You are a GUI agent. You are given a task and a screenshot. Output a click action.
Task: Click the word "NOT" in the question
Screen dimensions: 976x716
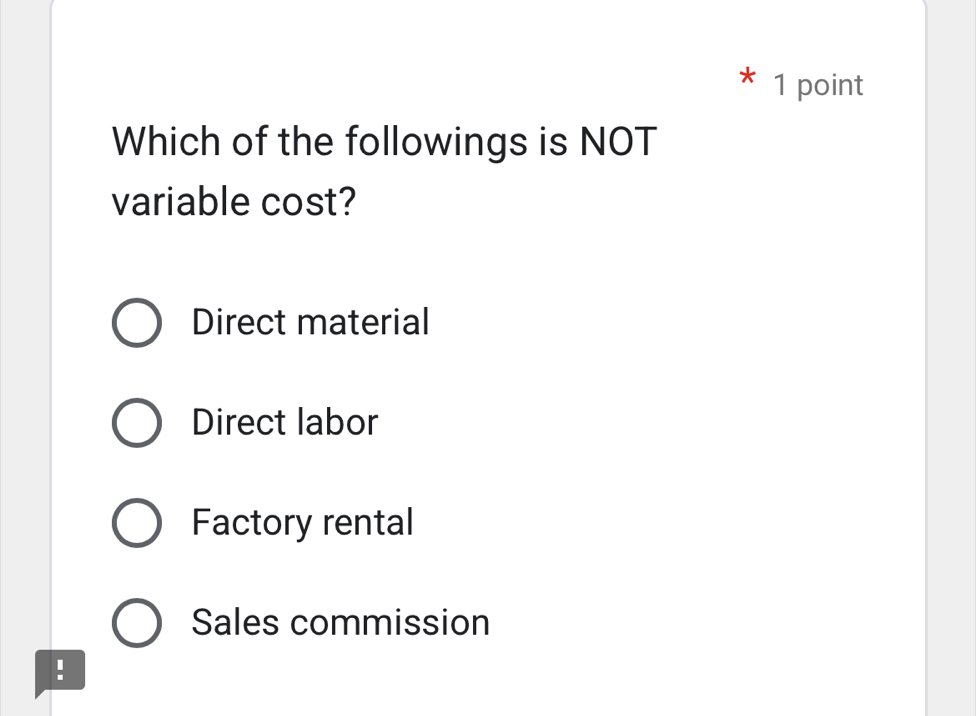click(619, 142)
